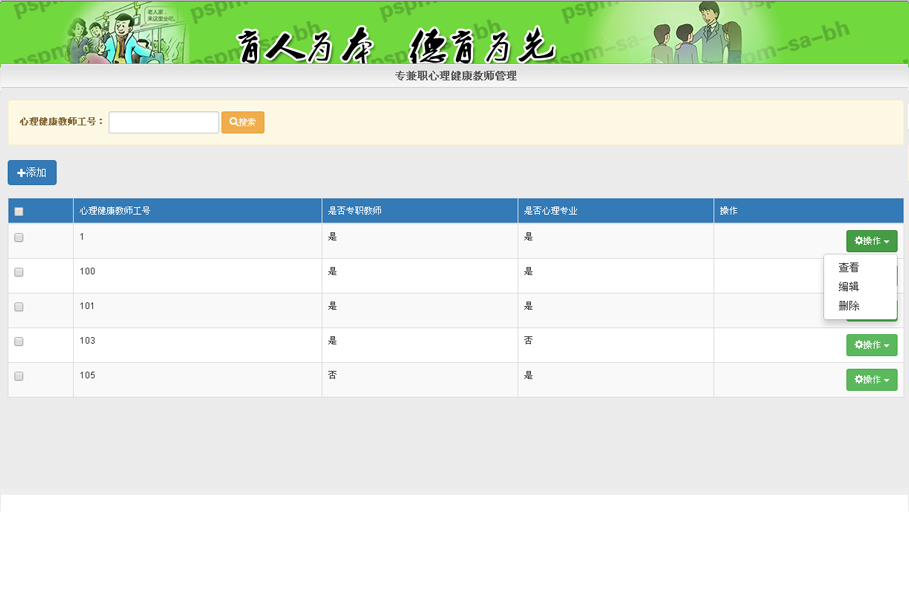This screenshot has width=909, height=600.
Task: Tick the checkbox for teacher row 101
Action: 19,307
